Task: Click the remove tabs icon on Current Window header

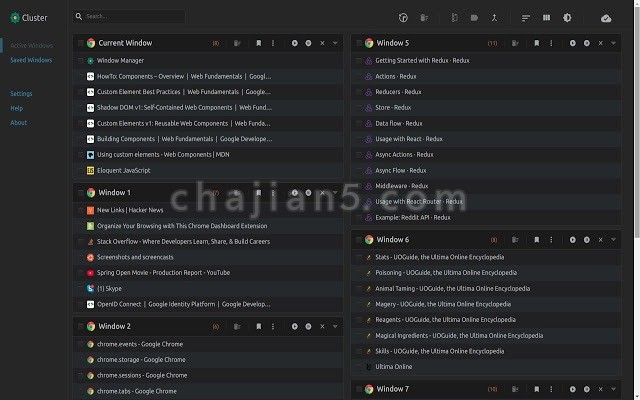Action: point(237,43)
